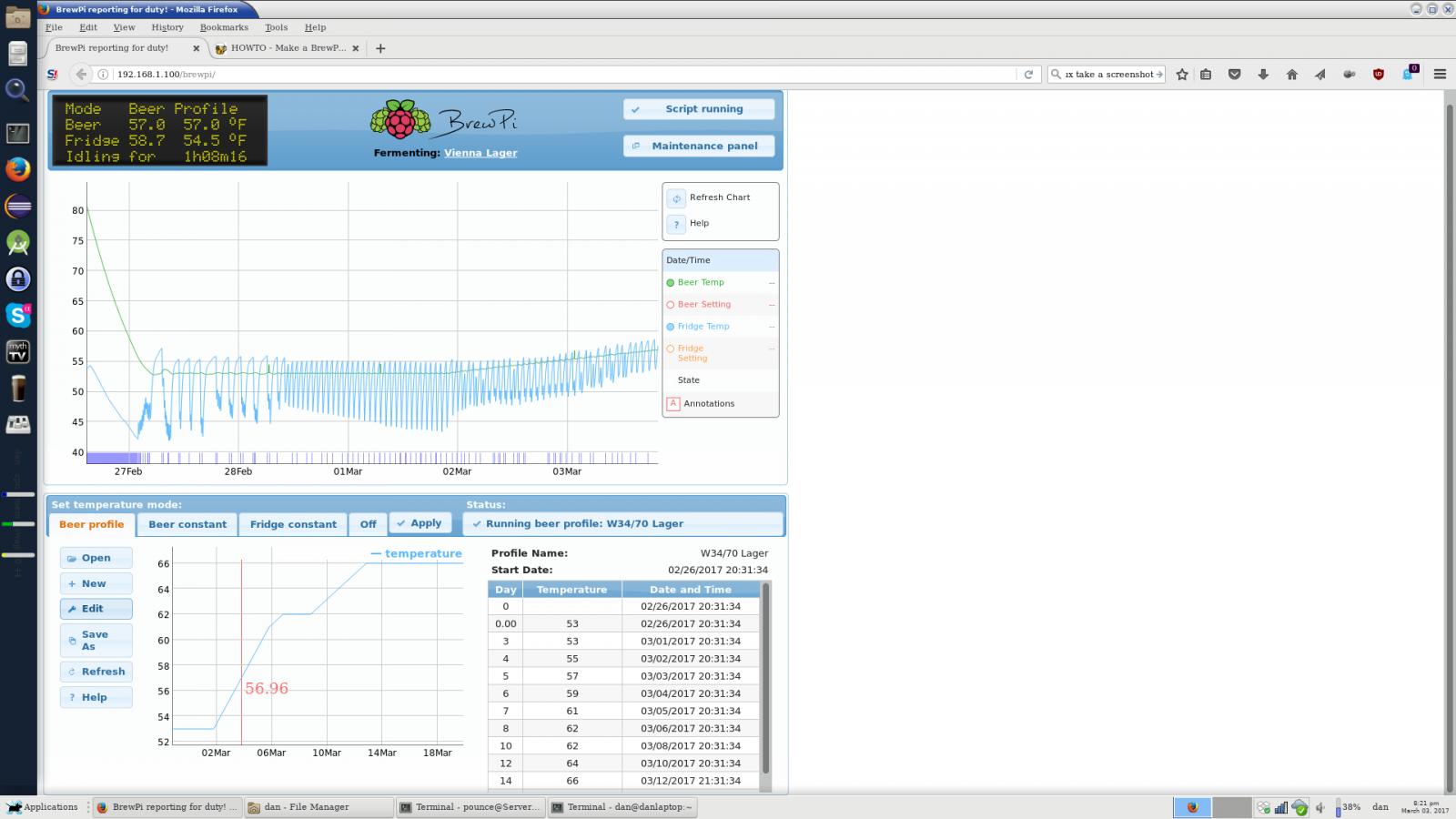Switch to dan - File Manager window
This screenshot has height=819, width=1456.
(318, 807)
